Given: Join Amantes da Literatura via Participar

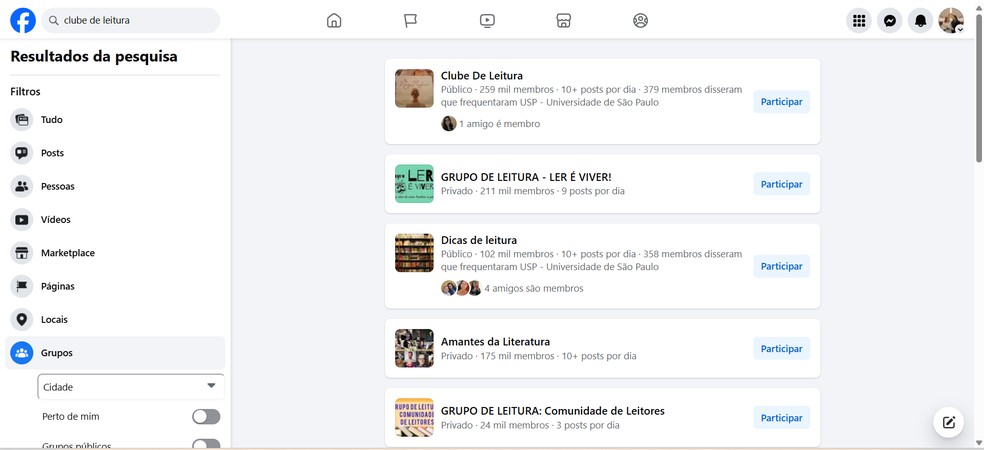Looking at the screenshot, I should 781,348.
